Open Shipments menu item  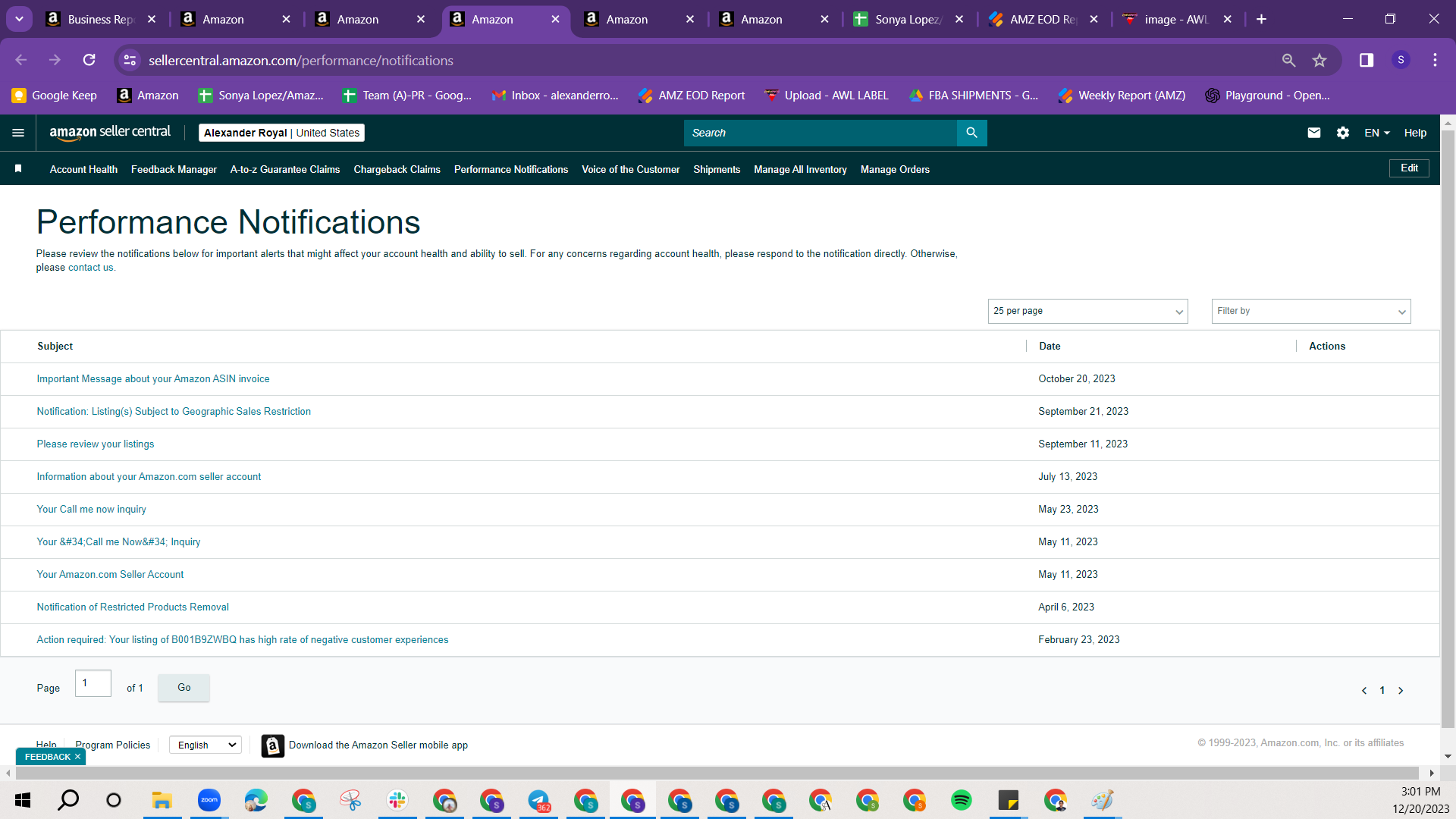tap(717, 169)
